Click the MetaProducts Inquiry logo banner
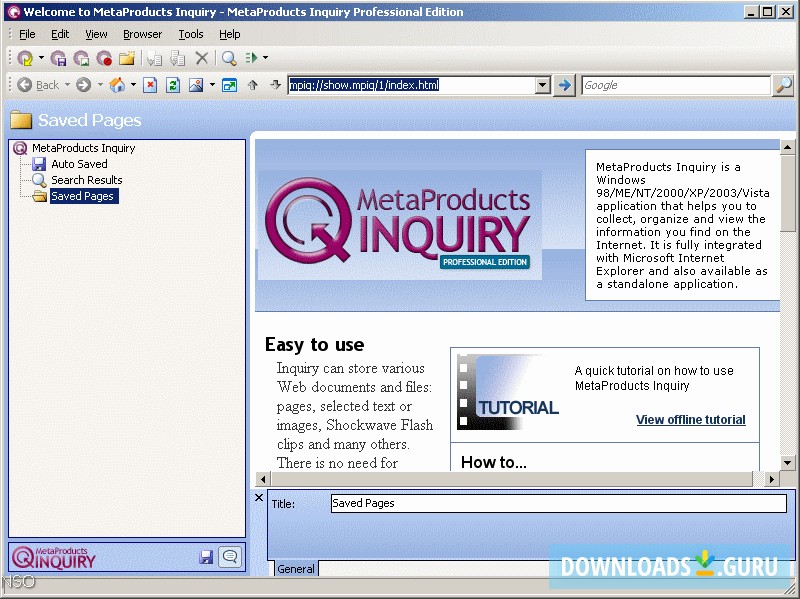Image resolution: width=800 pixels, height=599 pixels. (399, 225)
